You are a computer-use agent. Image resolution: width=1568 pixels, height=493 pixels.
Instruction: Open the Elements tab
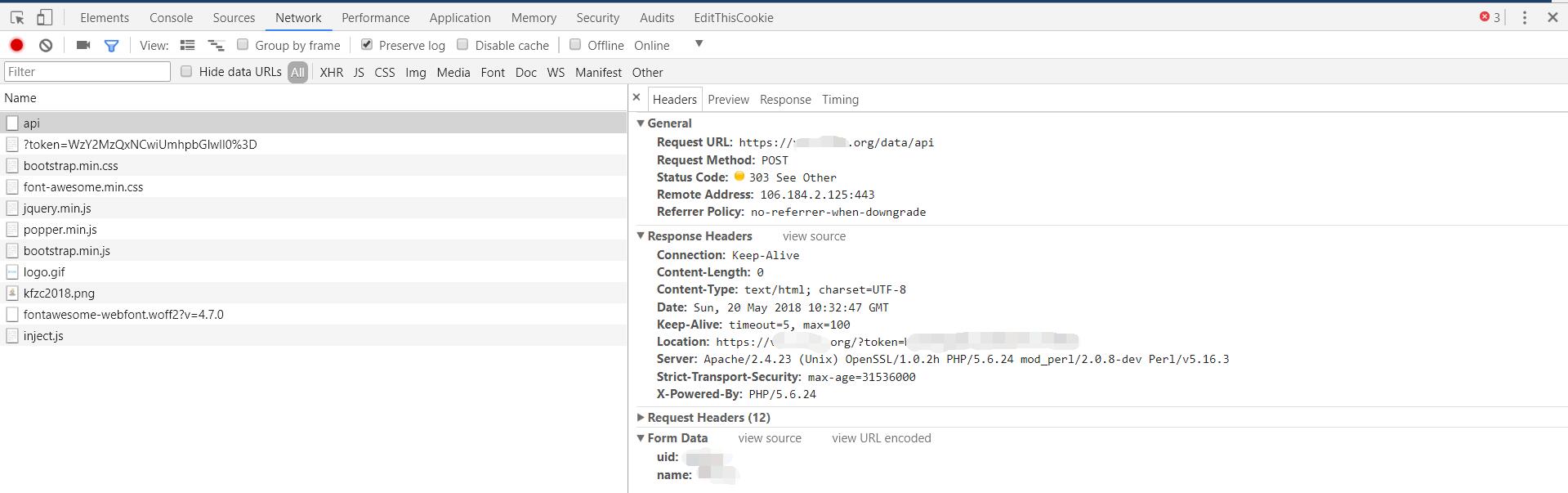105,17
